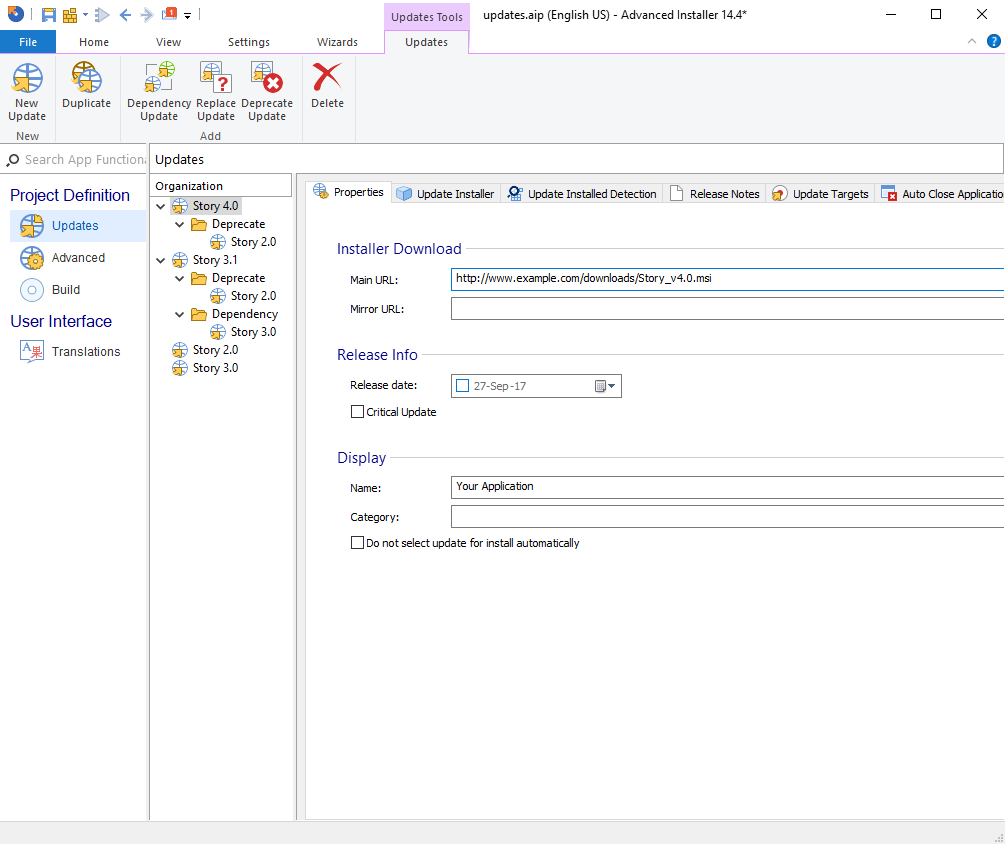This screenshot has height=844, width=1005.
Task: Open the release date calendar dropdown
Action: click(x=605, y=386)
